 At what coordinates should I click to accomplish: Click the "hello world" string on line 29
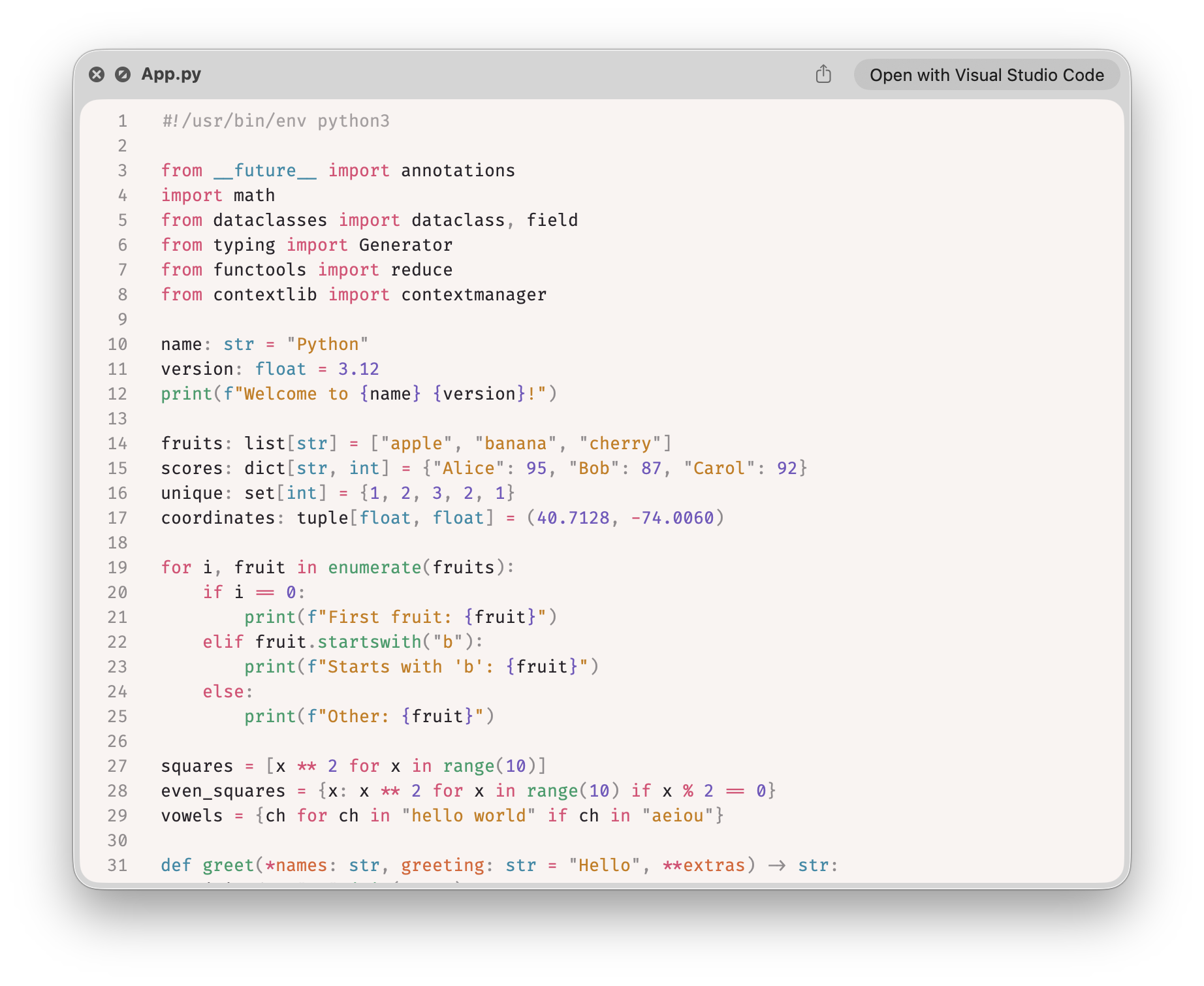466,815
